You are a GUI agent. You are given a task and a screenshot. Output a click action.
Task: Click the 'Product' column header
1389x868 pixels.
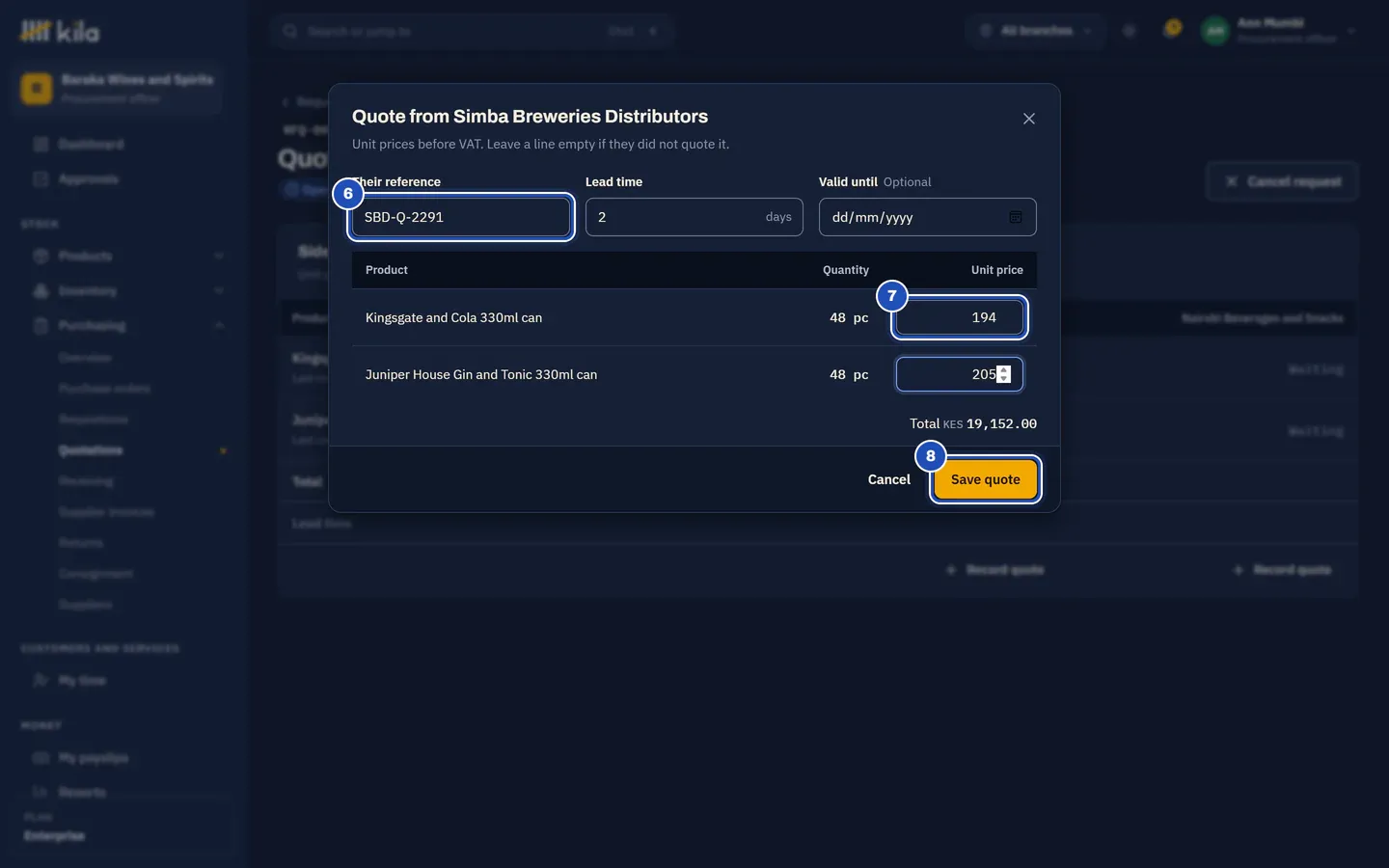[x=387, y=270]
